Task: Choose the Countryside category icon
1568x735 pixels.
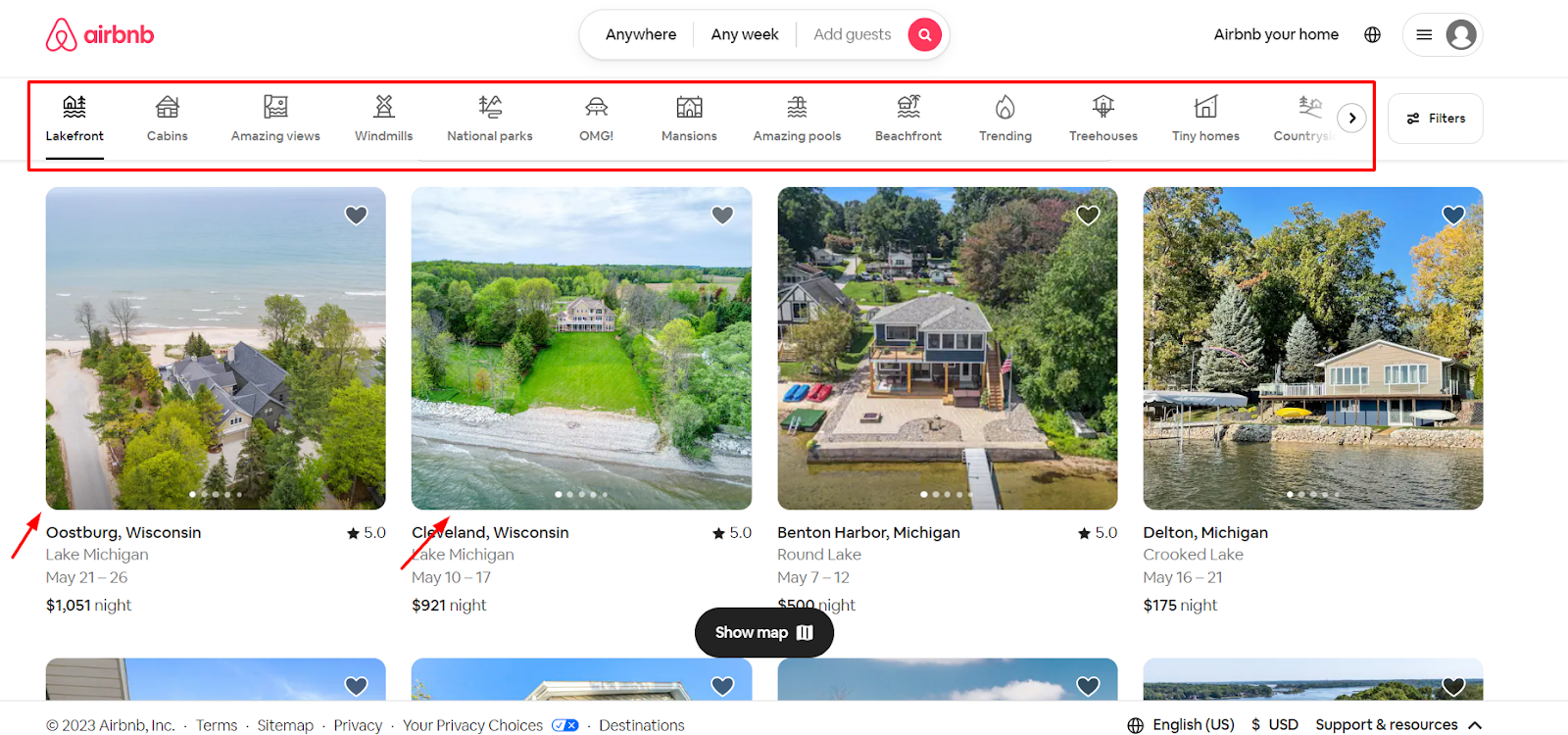Action: (x=1310, y=107)
